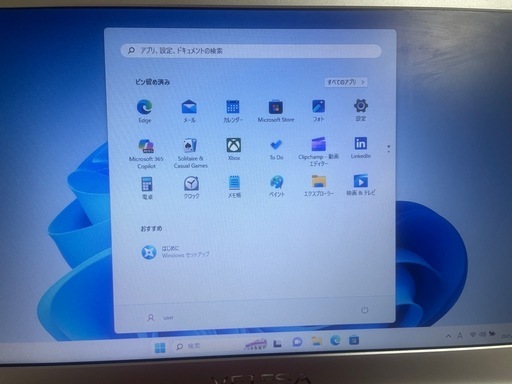This screenshot has height=384, width=512.
Task: Click the search highlight image in taskbar
Action: point(256,345)
